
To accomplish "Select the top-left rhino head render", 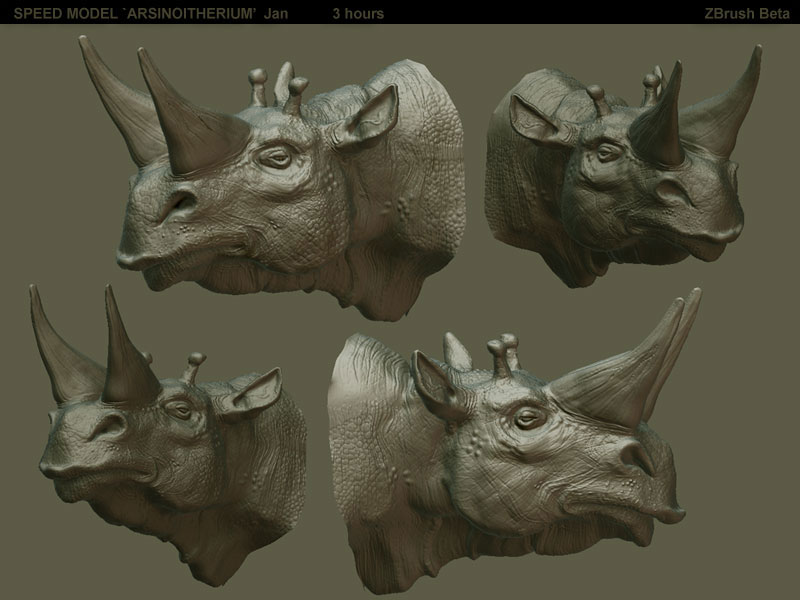I will (x=272, y=178).
